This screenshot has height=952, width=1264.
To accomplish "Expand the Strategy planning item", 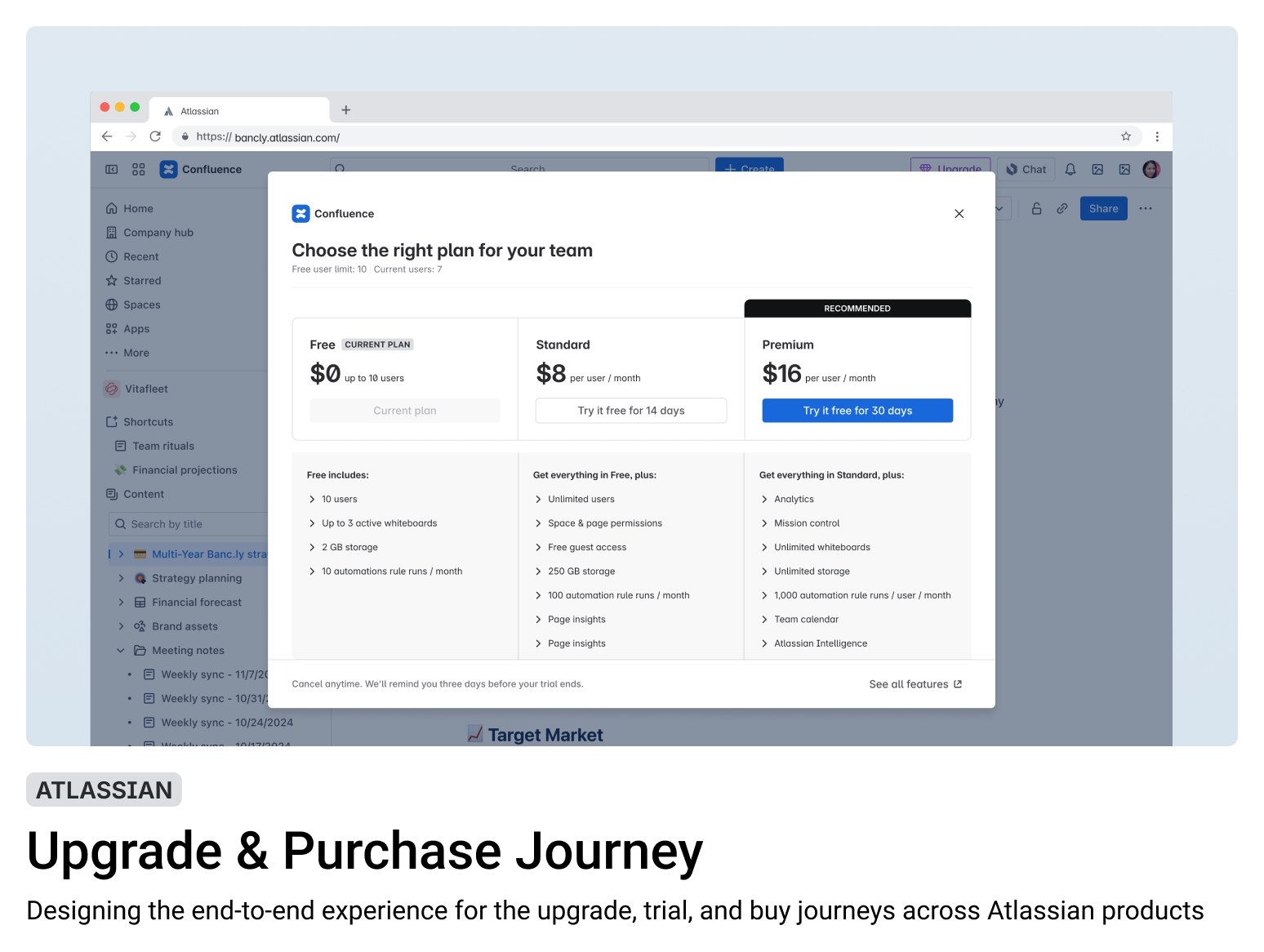I will (x=120, y=578).
